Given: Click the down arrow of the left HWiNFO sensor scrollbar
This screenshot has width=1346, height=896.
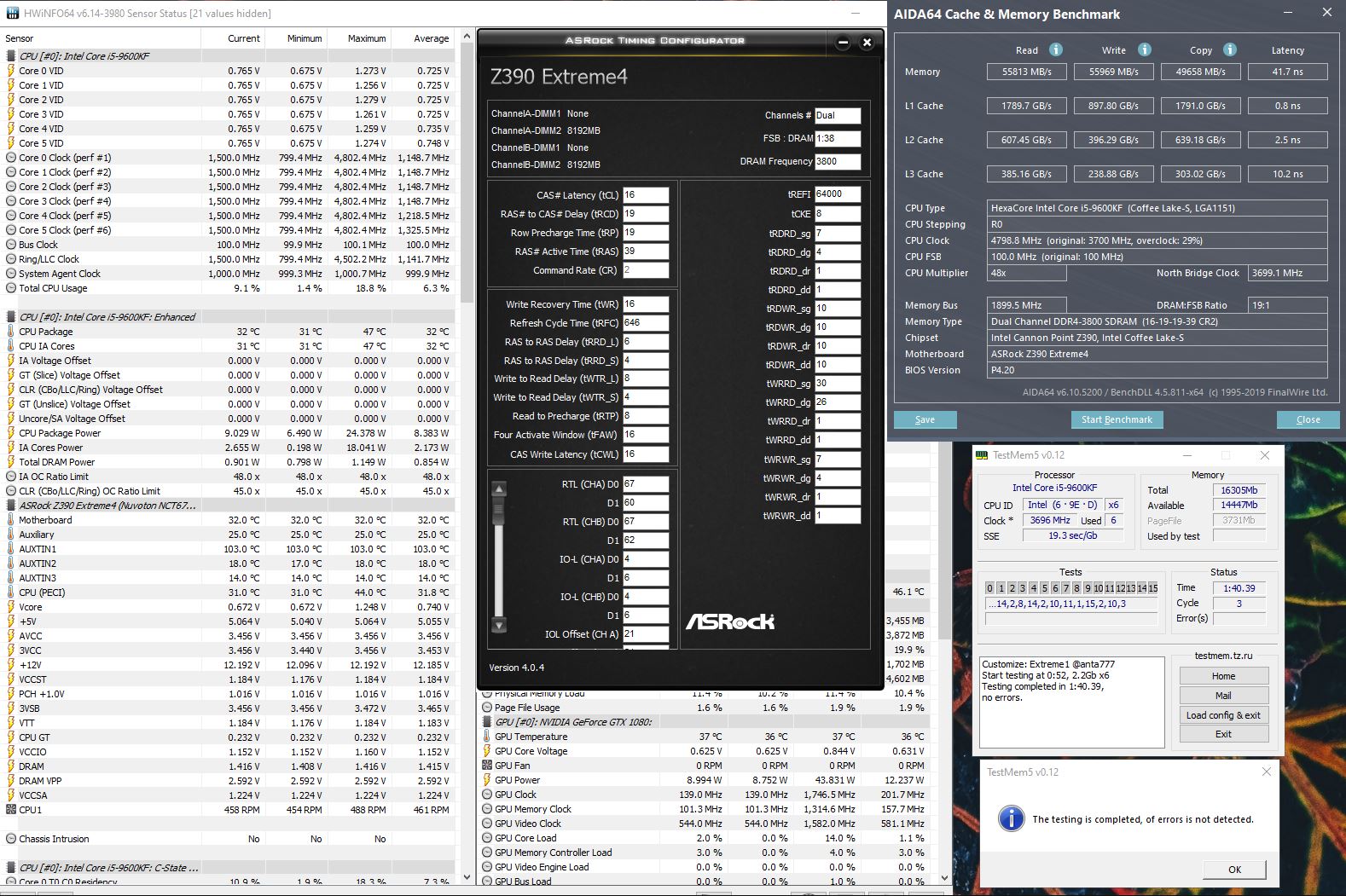Looking at the screenshot, I should coord(467,876).
